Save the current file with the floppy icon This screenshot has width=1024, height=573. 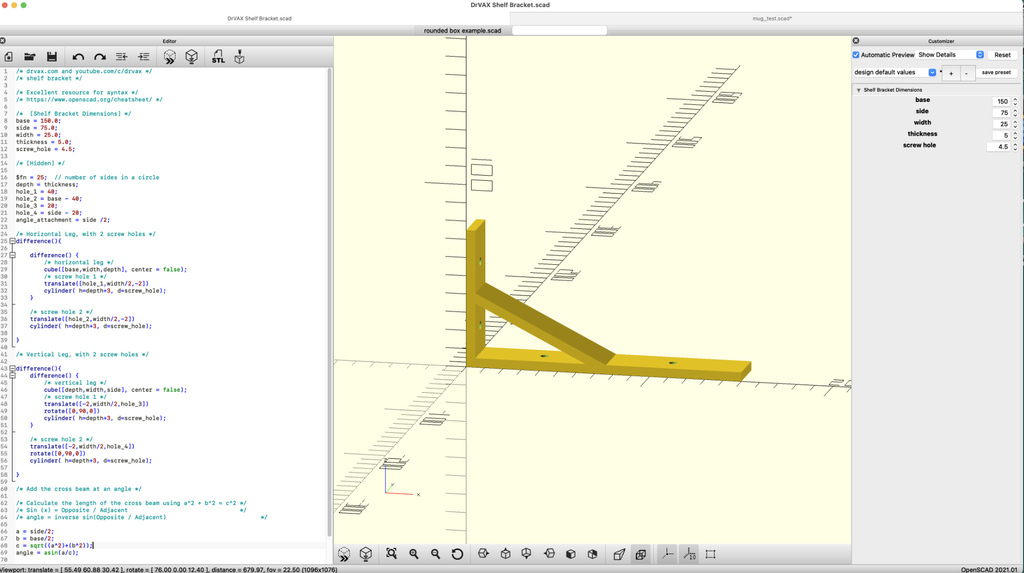52,57
